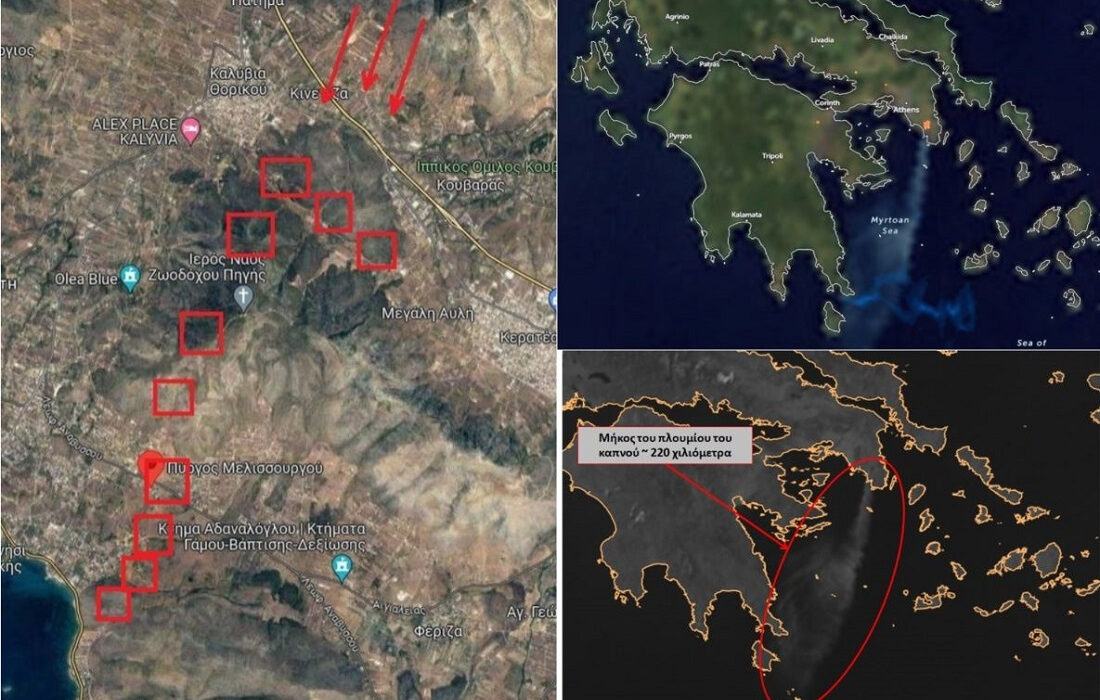Screen dimensions: 1100x700
Task: Click the Tripoli city label on satellite map
Action: point(772,156)
